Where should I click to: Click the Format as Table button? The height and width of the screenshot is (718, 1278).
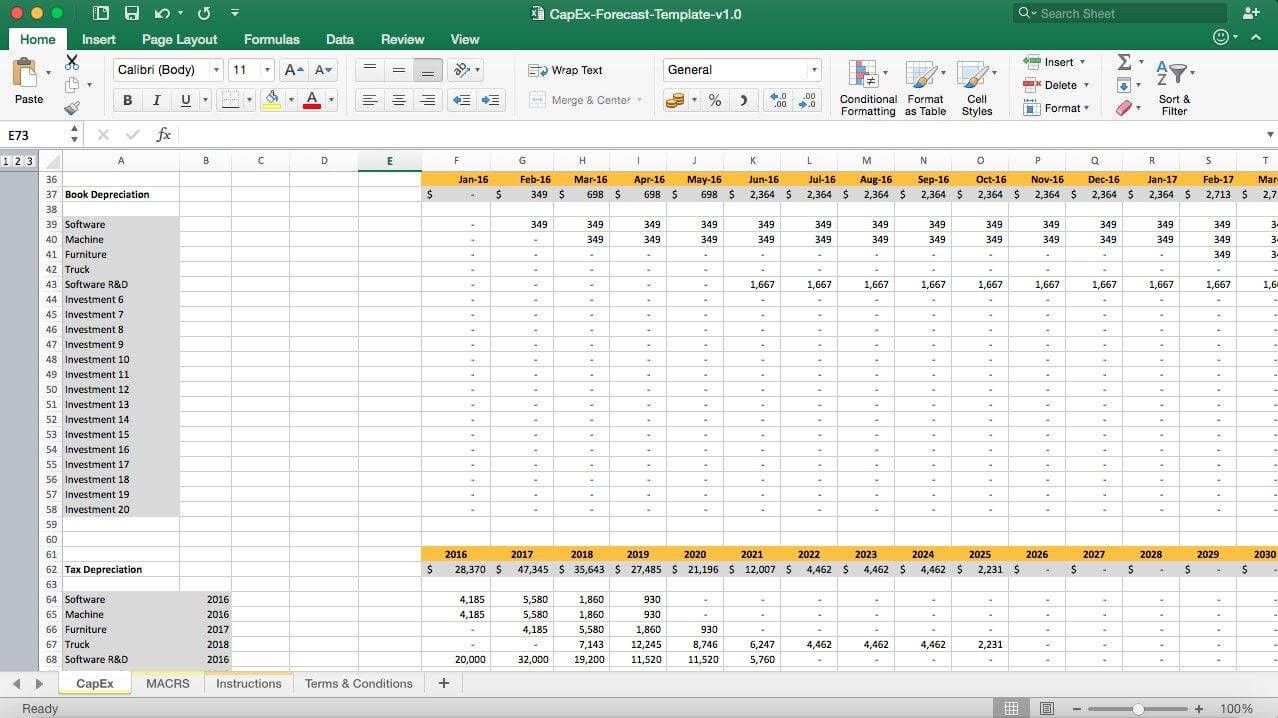click(x=925, y=87)
